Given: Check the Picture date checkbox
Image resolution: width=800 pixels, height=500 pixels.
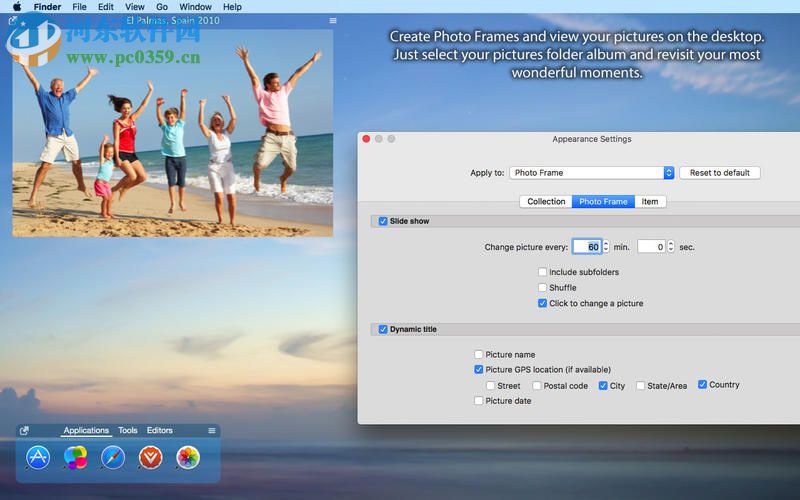Looking at the screenshot, I should tap(479, 401).
